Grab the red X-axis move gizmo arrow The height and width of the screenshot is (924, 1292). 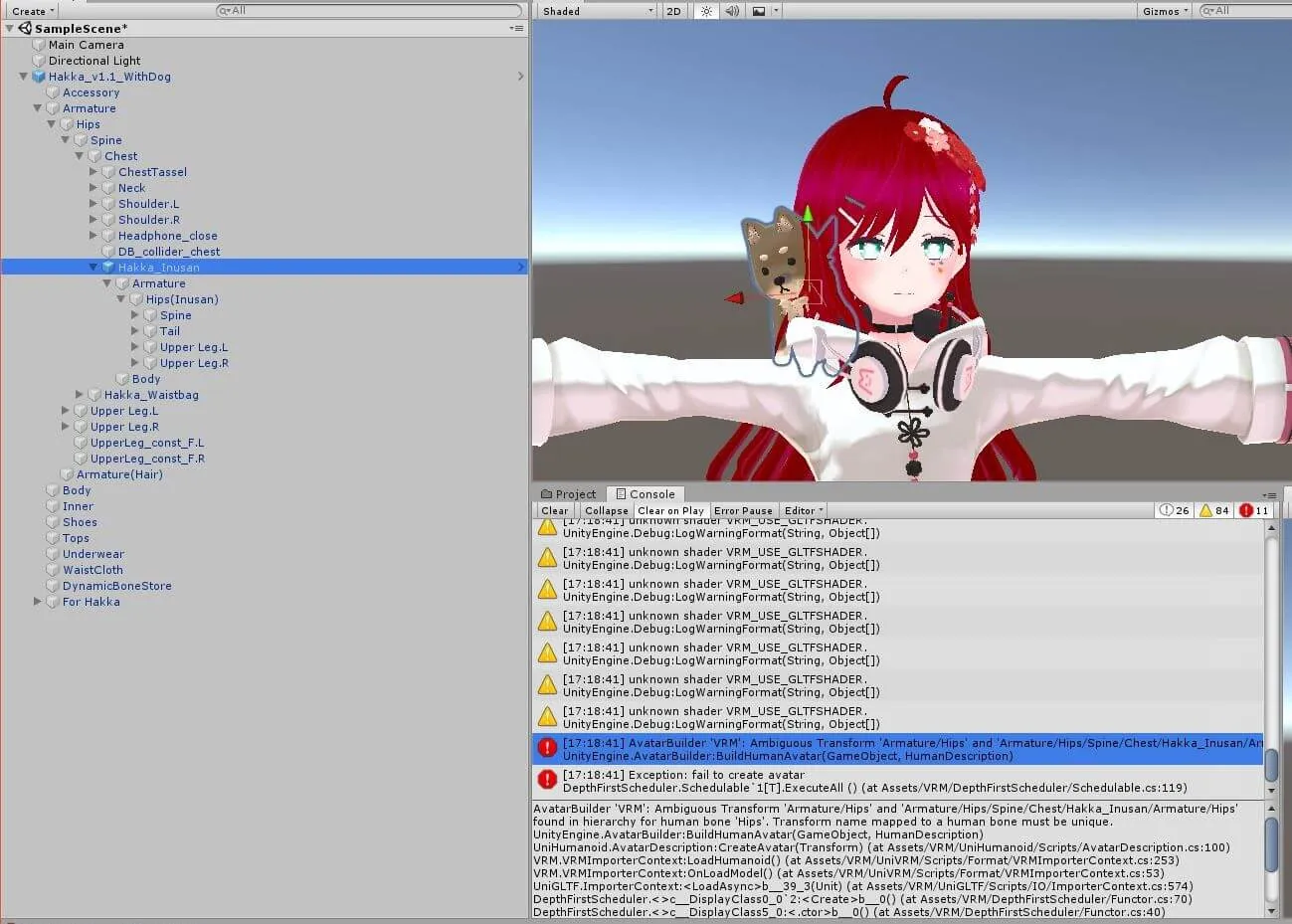(734, 297)
